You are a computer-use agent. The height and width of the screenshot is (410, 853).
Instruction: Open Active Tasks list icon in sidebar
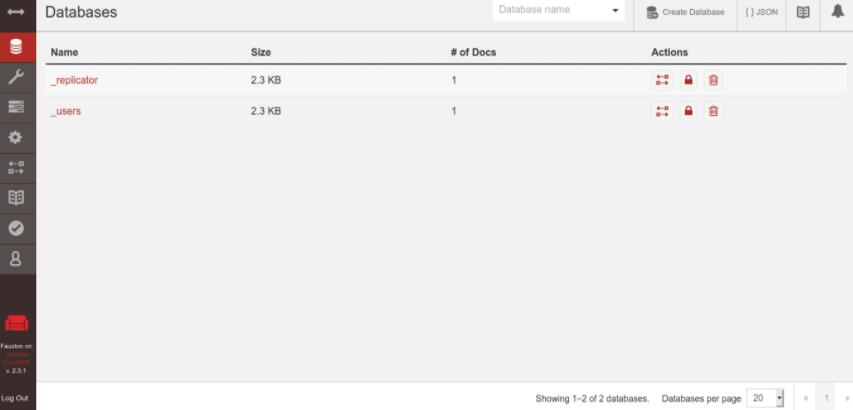pyautogui.click(x=17, y=108)
